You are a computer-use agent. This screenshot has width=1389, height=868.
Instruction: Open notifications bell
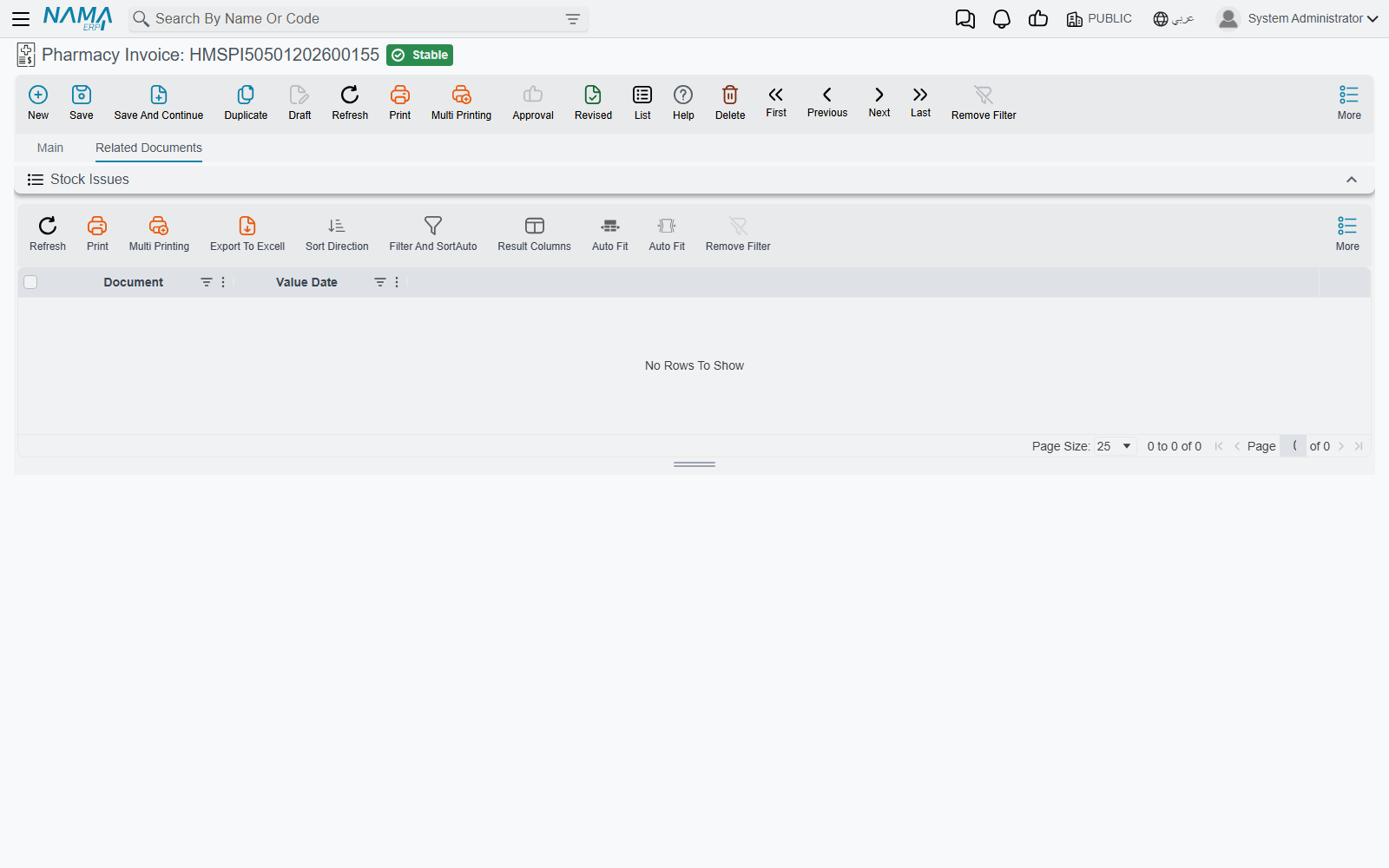coord(1002,19)
